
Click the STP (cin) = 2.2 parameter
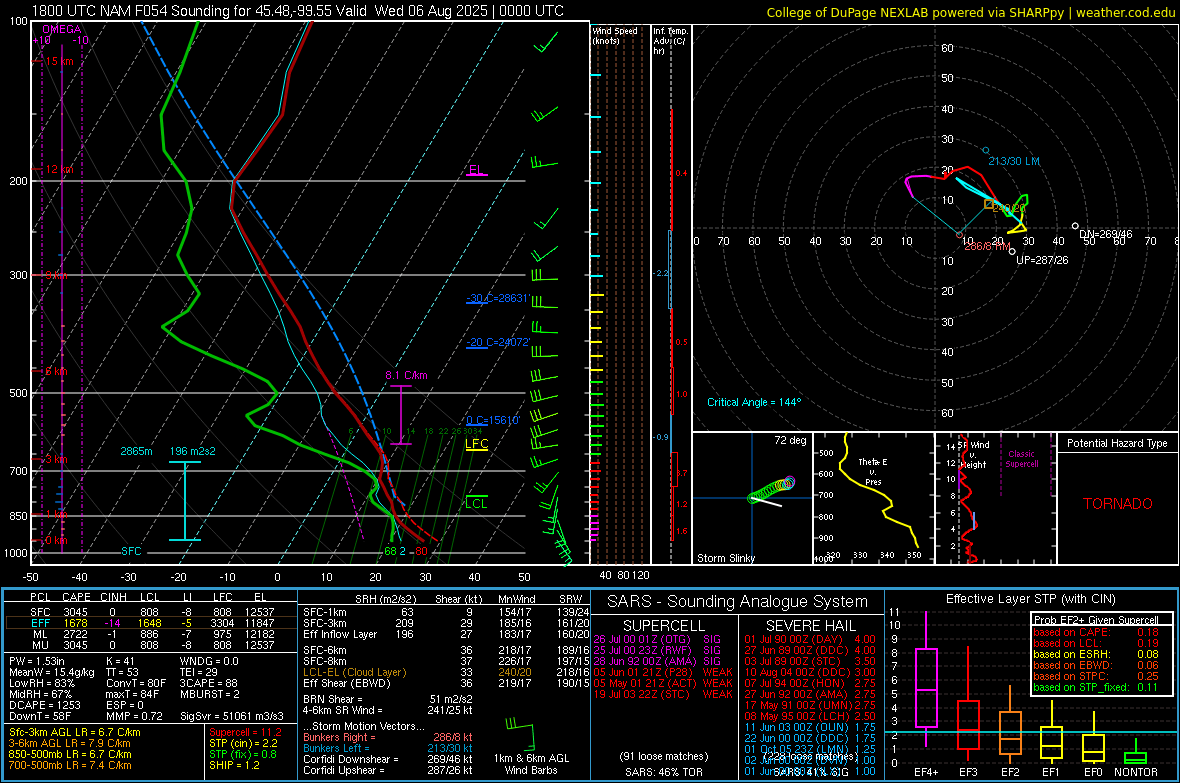(x=243, y=743)
